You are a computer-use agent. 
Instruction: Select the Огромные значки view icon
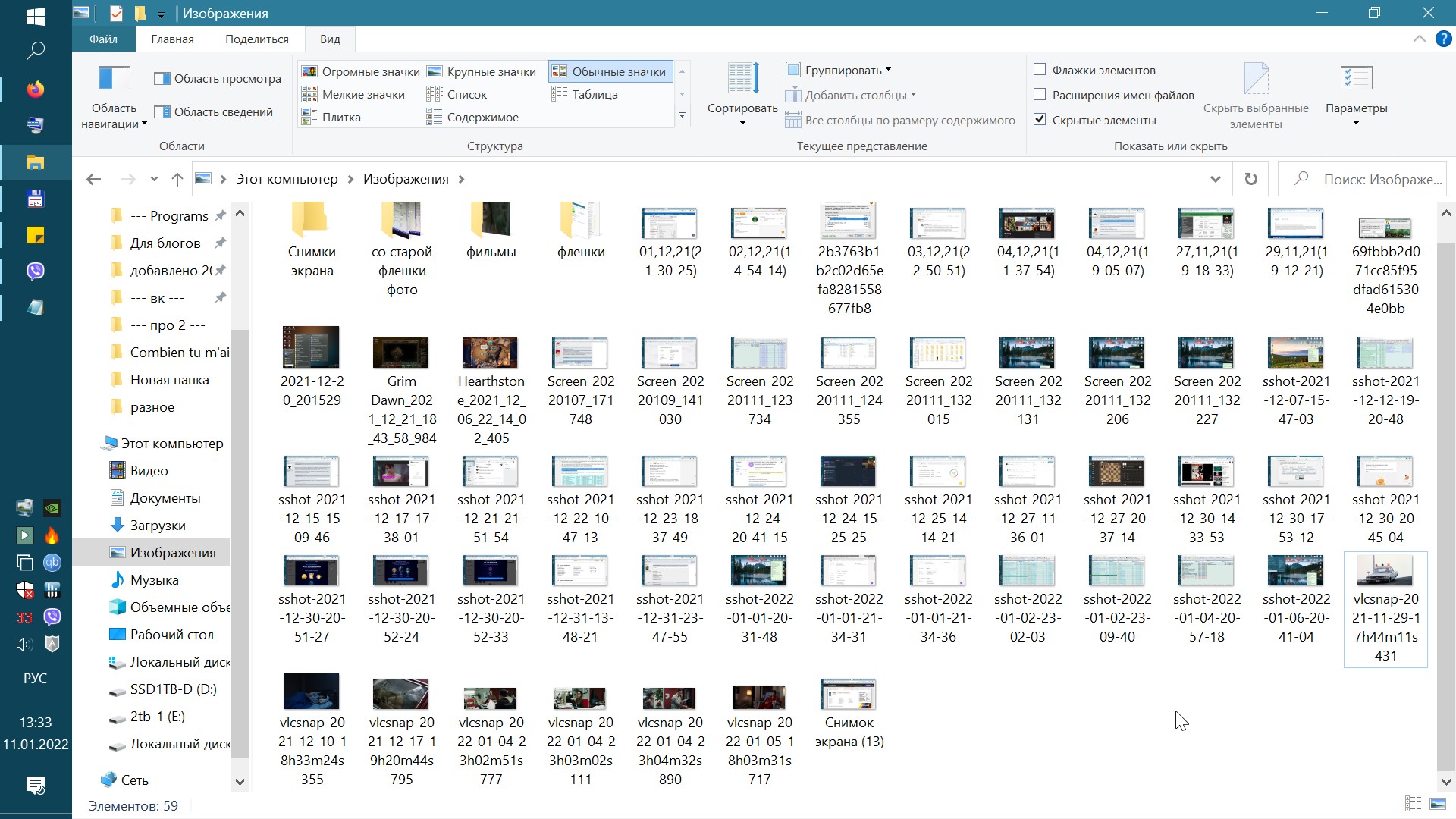point(309,71)
